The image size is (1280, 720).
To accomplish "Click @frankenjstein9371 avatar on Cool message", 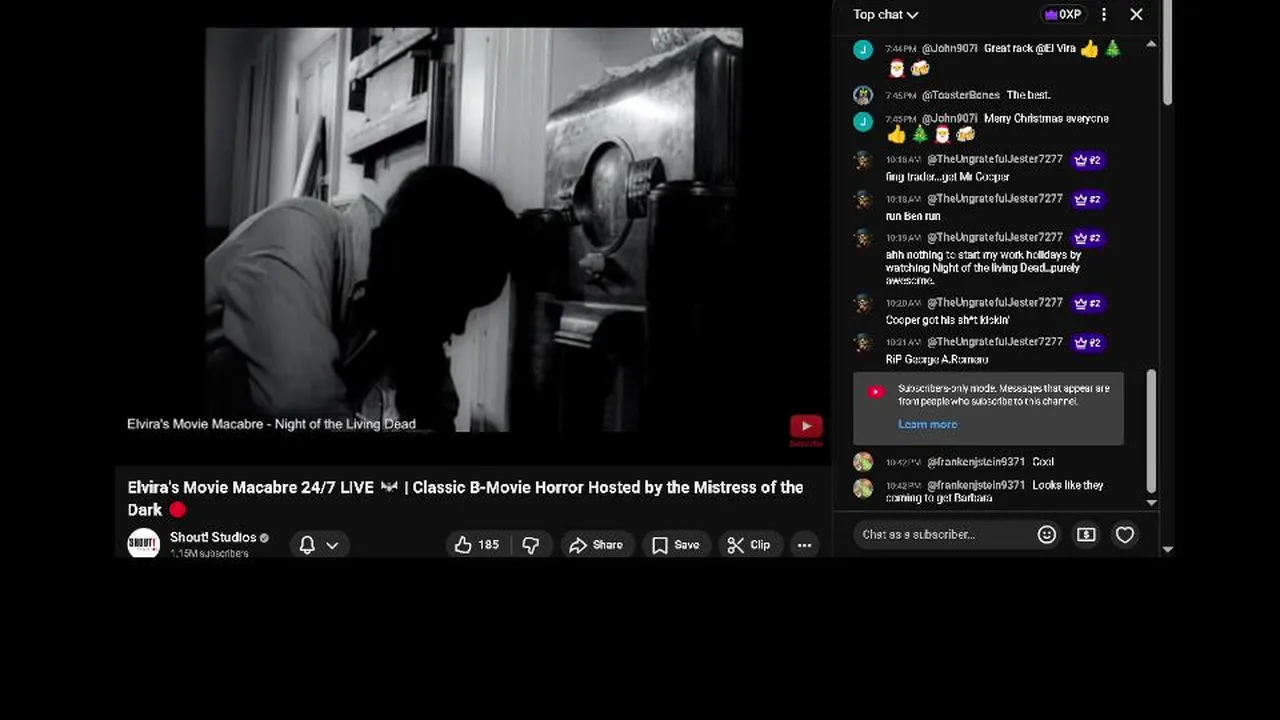I will click(863, 462).
